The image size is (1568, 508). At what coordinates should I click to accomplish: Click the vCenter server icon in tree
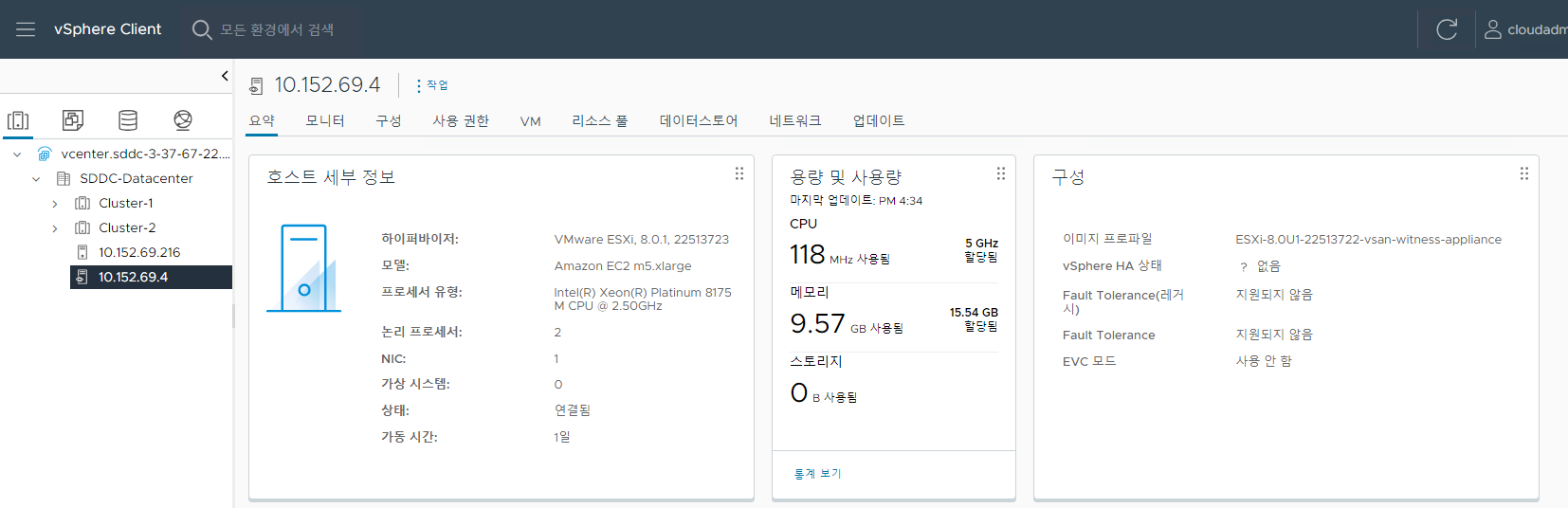45,154
